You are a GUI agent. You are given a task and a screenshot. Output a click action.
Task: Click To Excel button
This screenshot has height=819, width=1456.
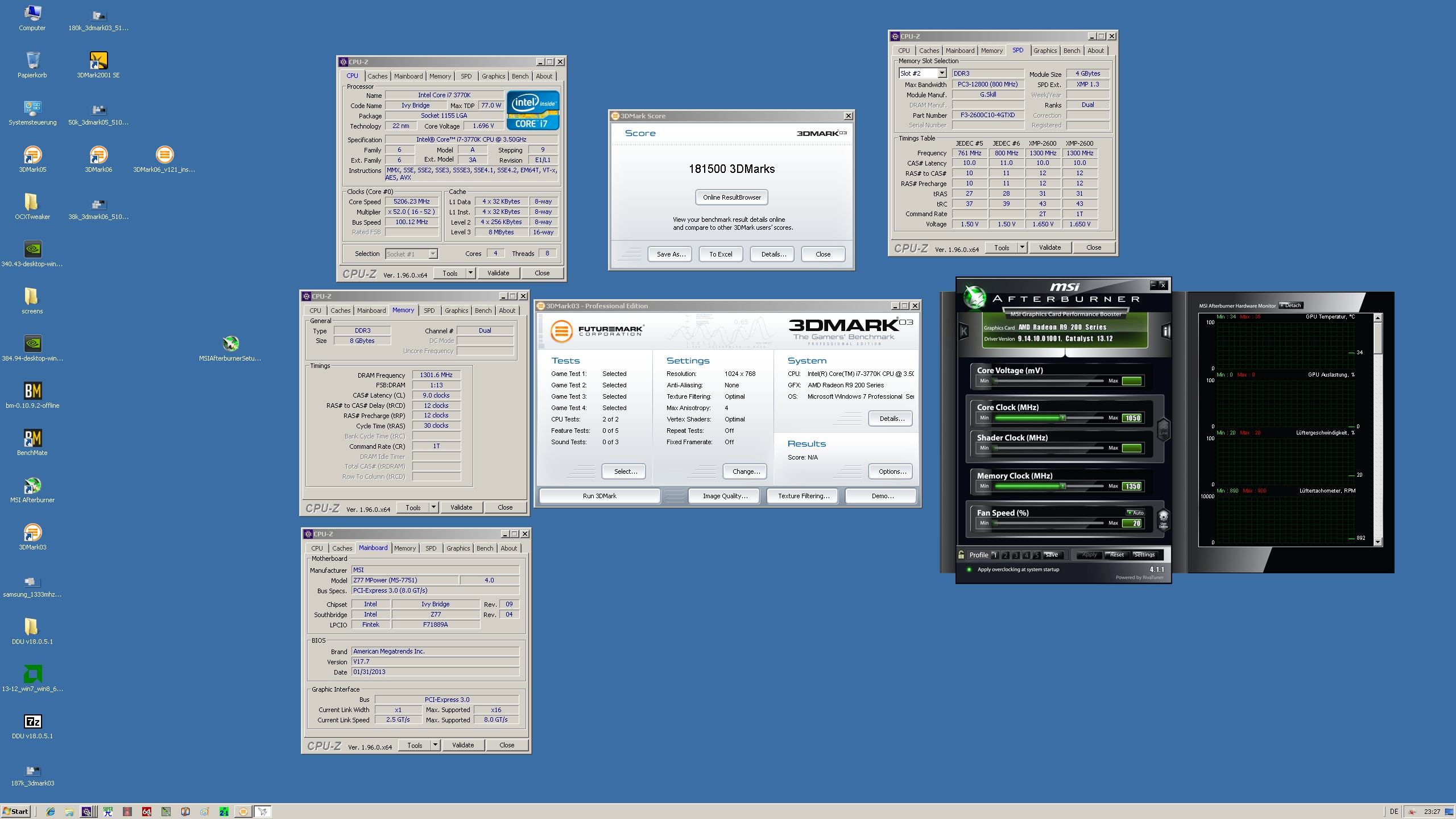[x=721, y=254]
